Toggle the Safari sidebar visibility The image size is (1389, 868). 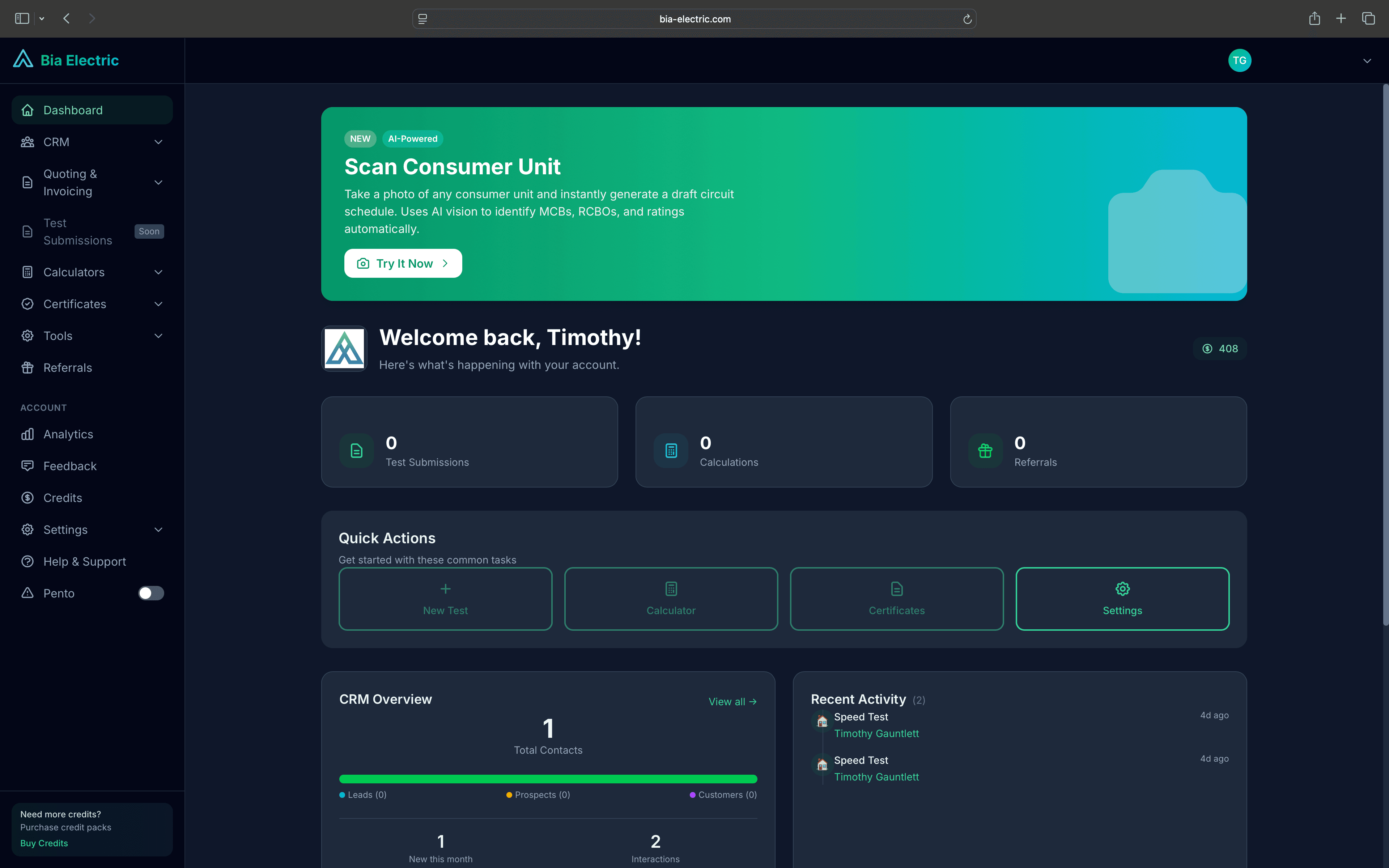point(22,18)
